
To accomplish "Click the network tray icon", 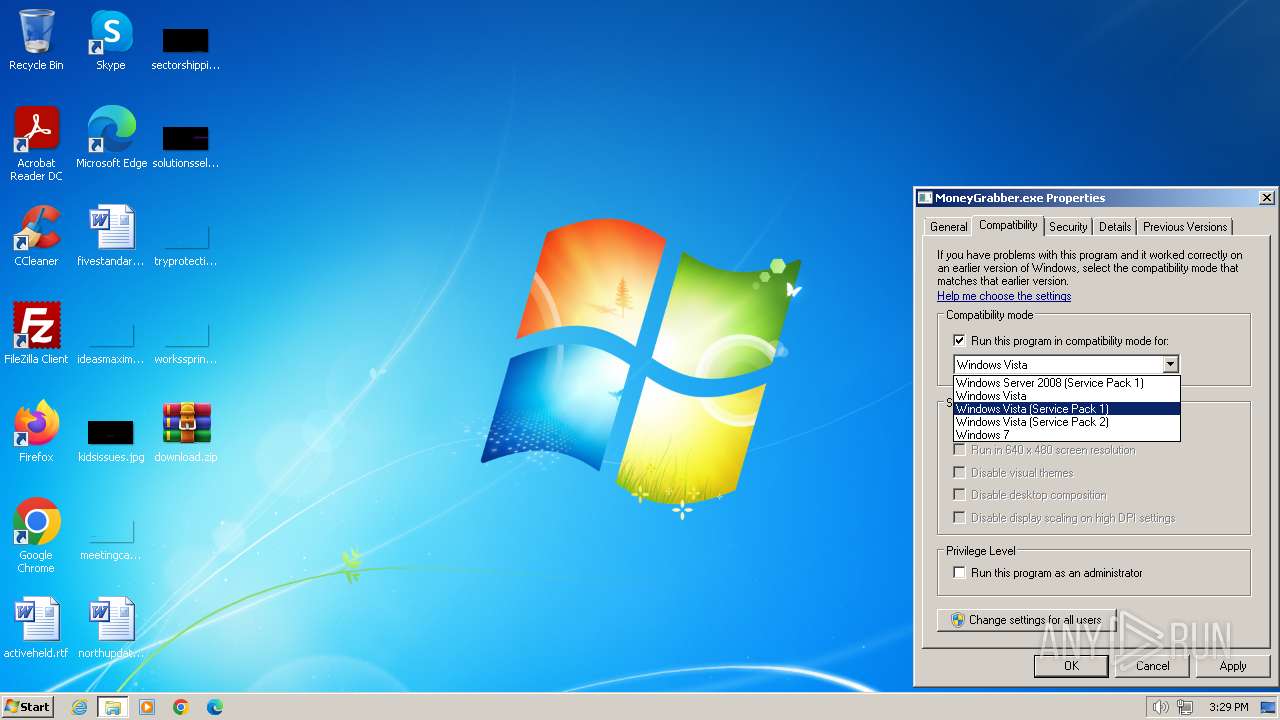I will [1185, 707].
